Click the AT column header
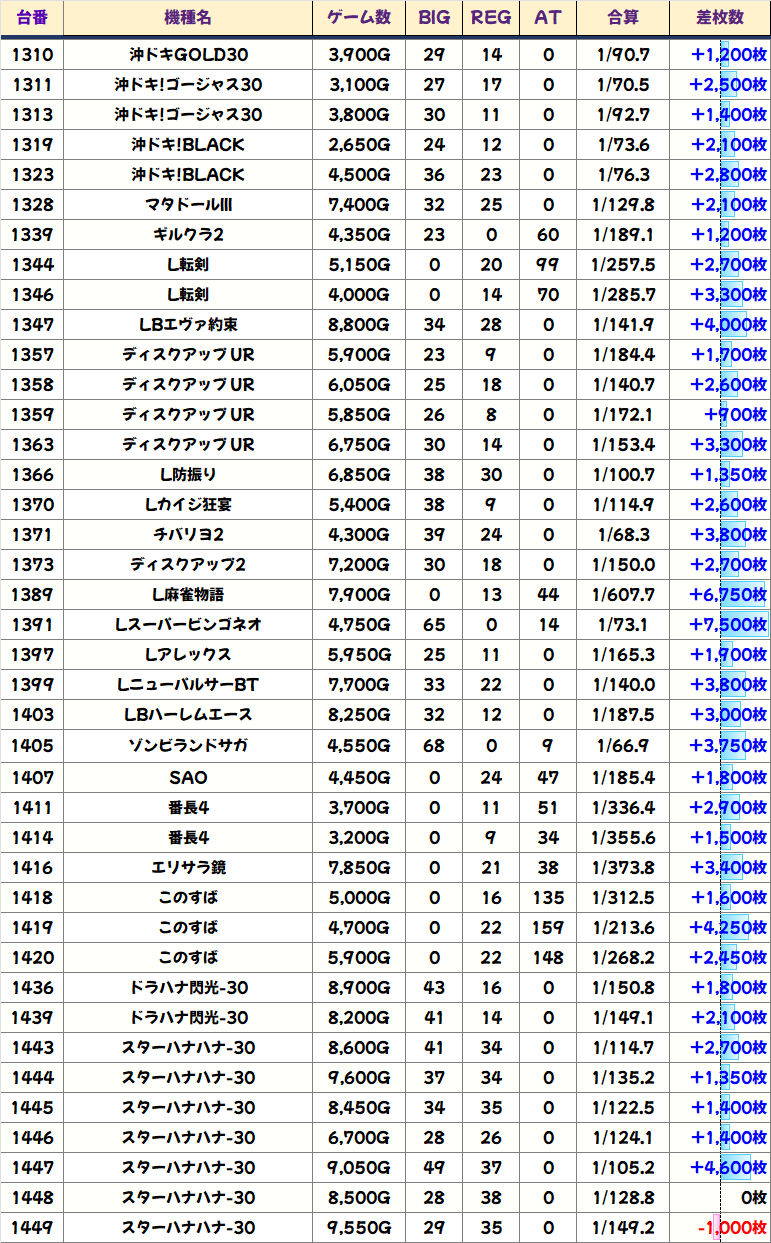Image resolution: width=771 pixels, height=1243 pixels. tap(548, 18)
